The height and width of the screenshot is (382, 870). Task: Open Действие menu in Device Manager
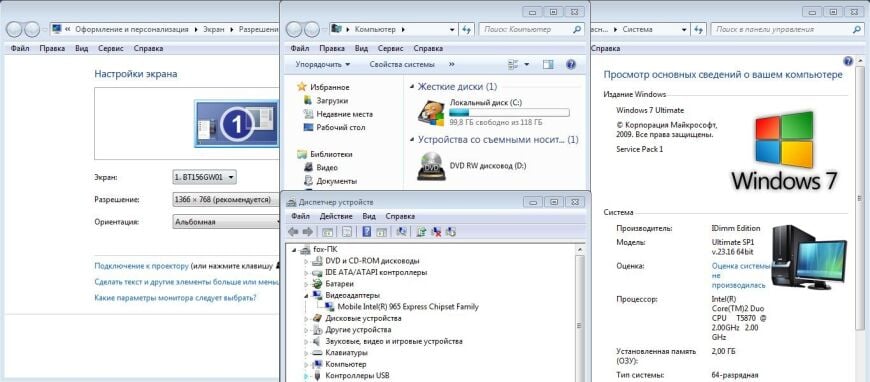tap(336, 216)
